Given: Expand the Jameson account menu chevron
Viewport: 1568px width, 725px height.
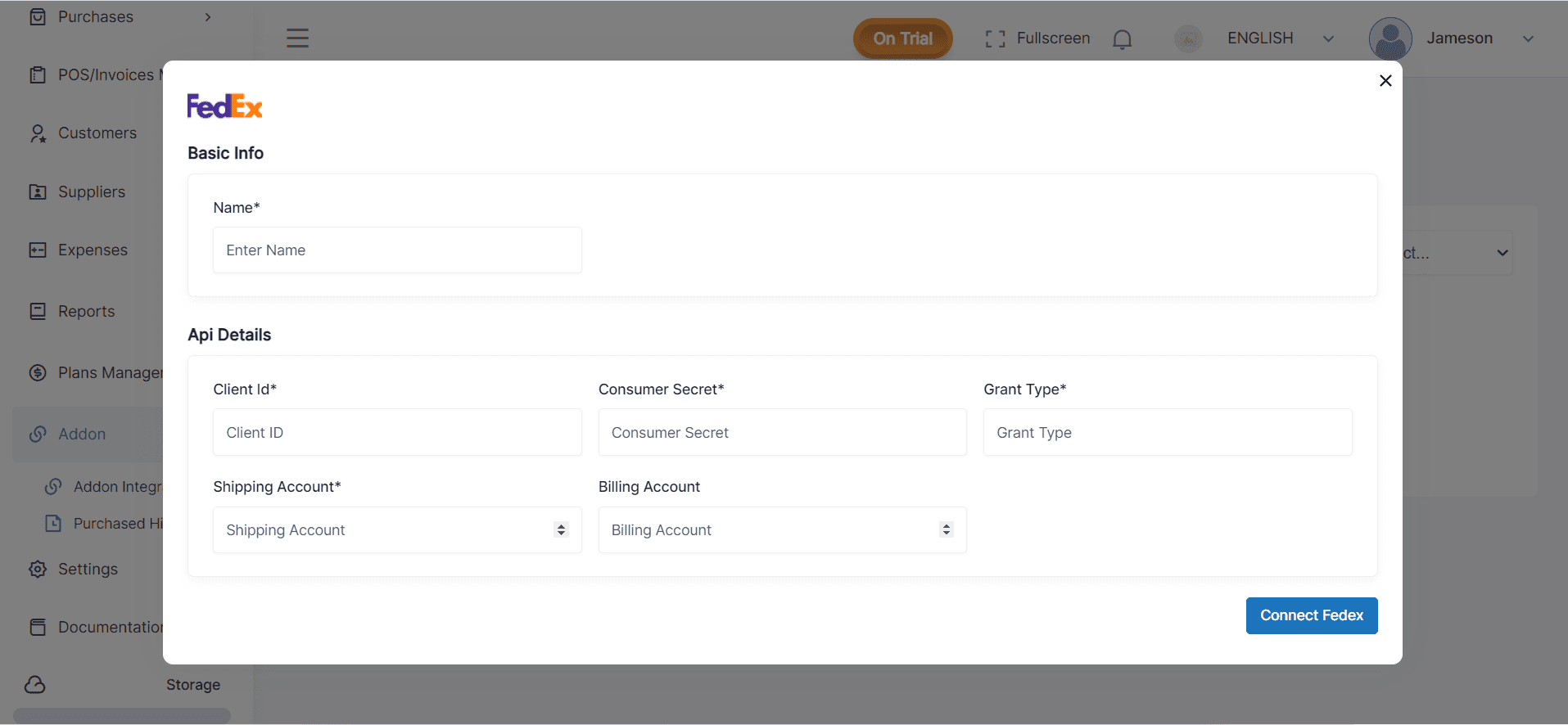Looking at the screenshot, I should click(1528, 38).
